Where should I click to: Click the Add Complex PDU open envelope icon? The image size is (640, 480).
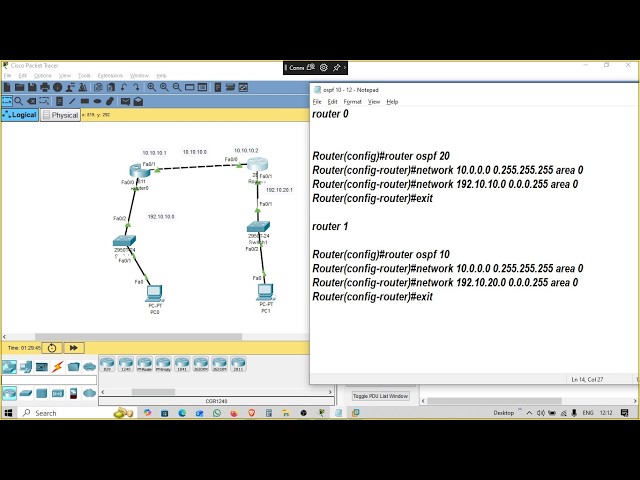pos(138,101)
